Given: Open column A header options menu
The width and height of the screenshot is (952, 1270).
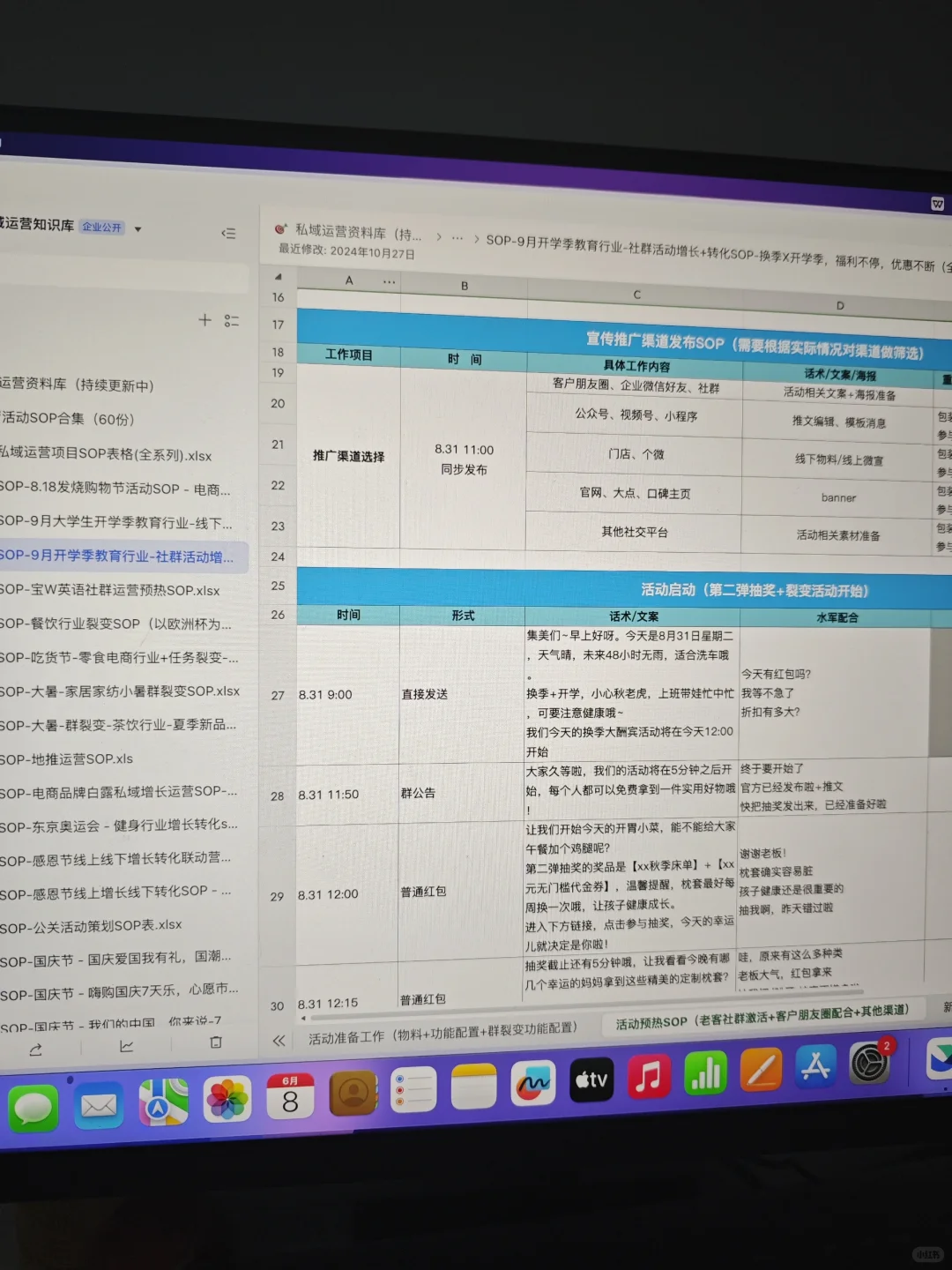Looking at the screenshot, I should (x=389, y=280).
